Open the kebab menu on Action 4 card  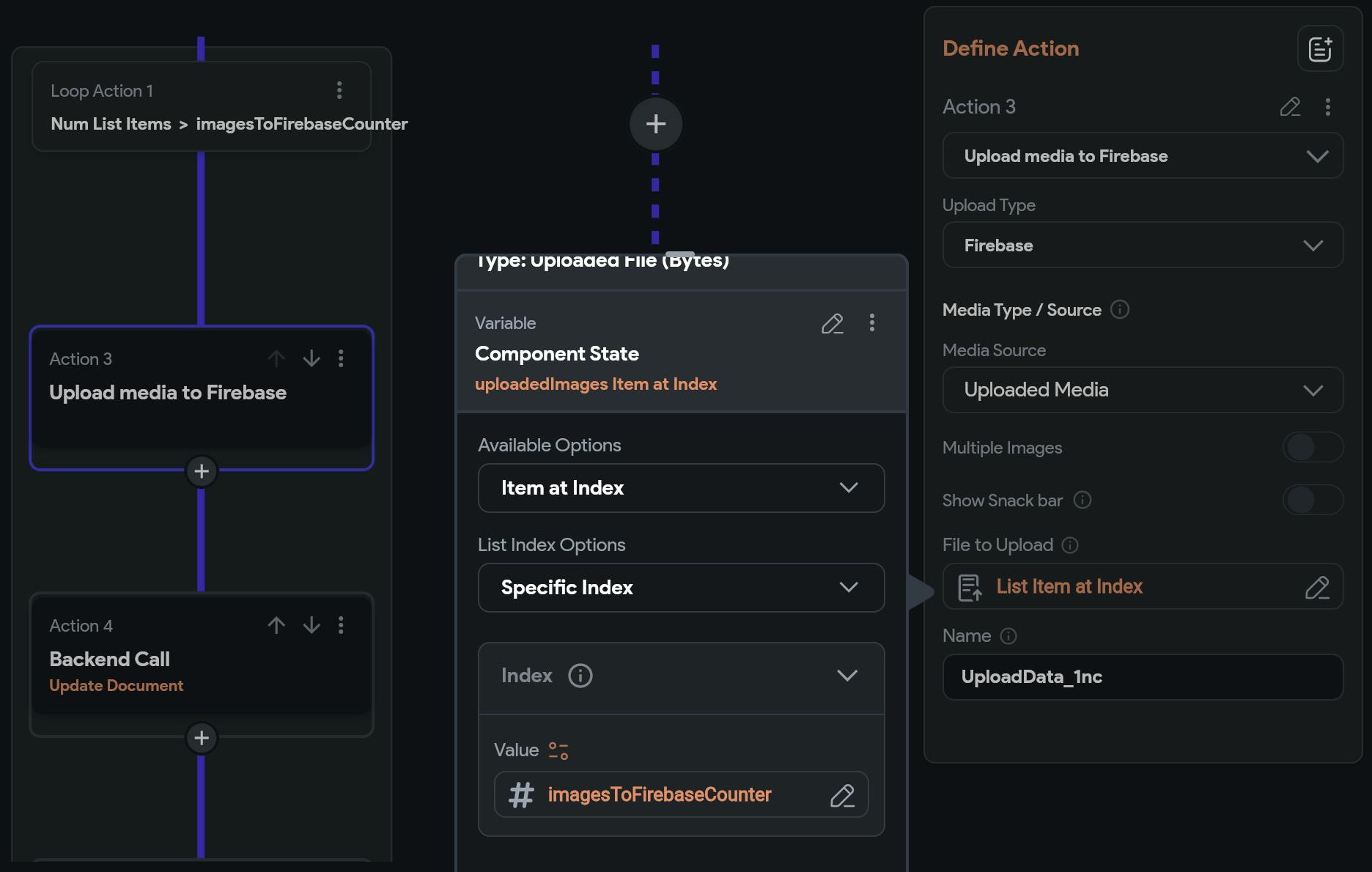[x=341, y=625]
